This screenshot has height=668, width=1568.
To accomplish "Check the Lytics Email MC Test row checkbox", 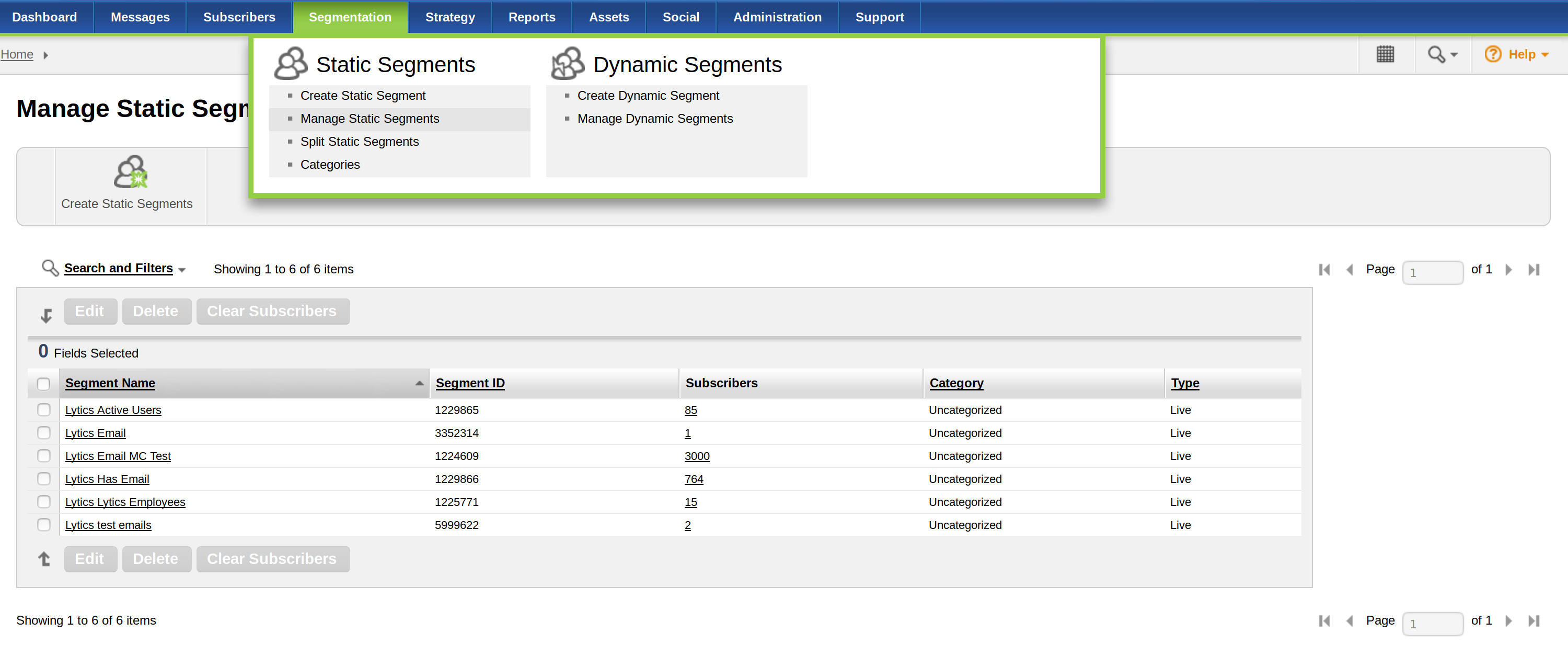I will point(44,455).
